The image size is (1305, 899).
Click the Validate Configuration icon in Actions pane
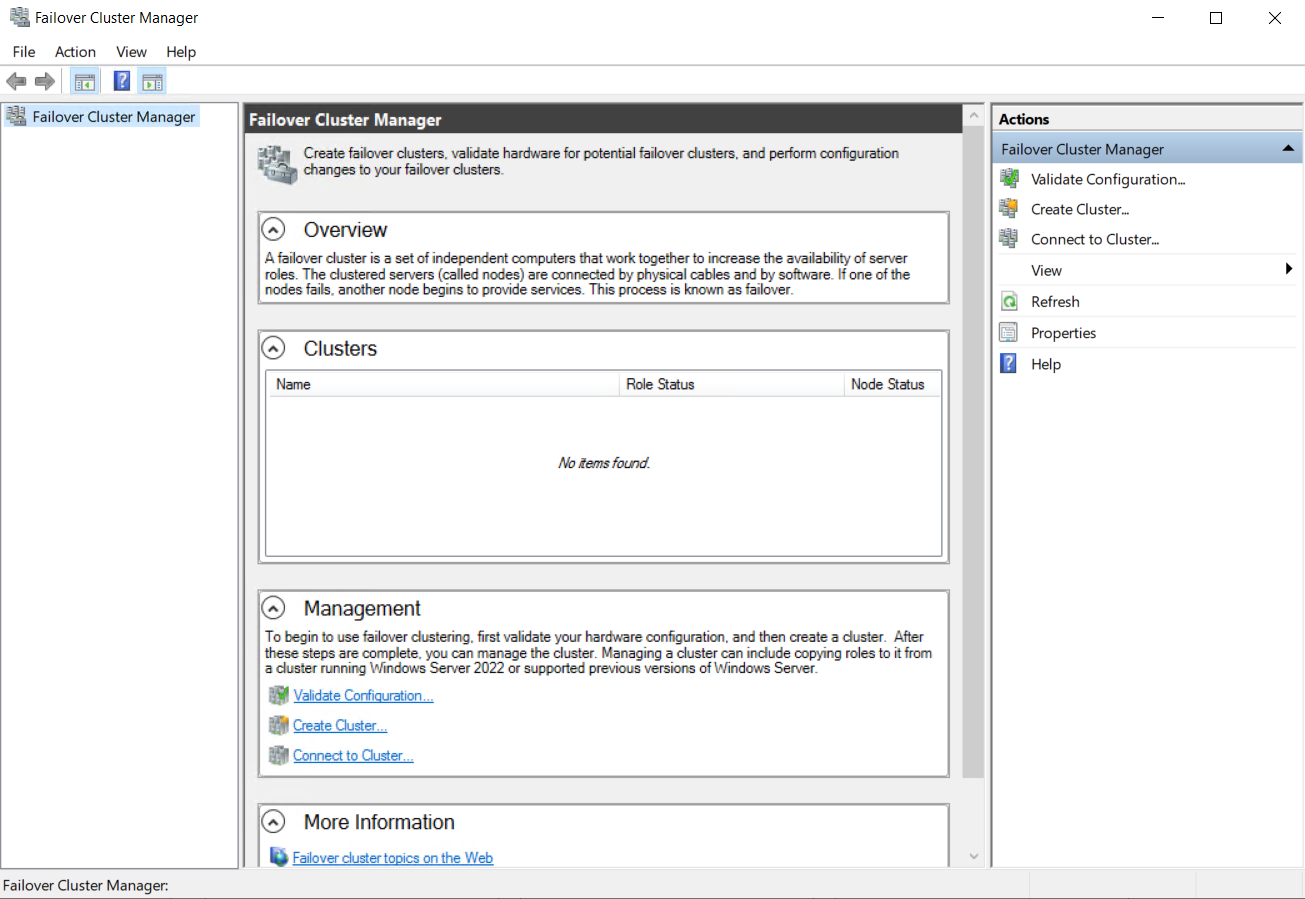coord(1010,179)
